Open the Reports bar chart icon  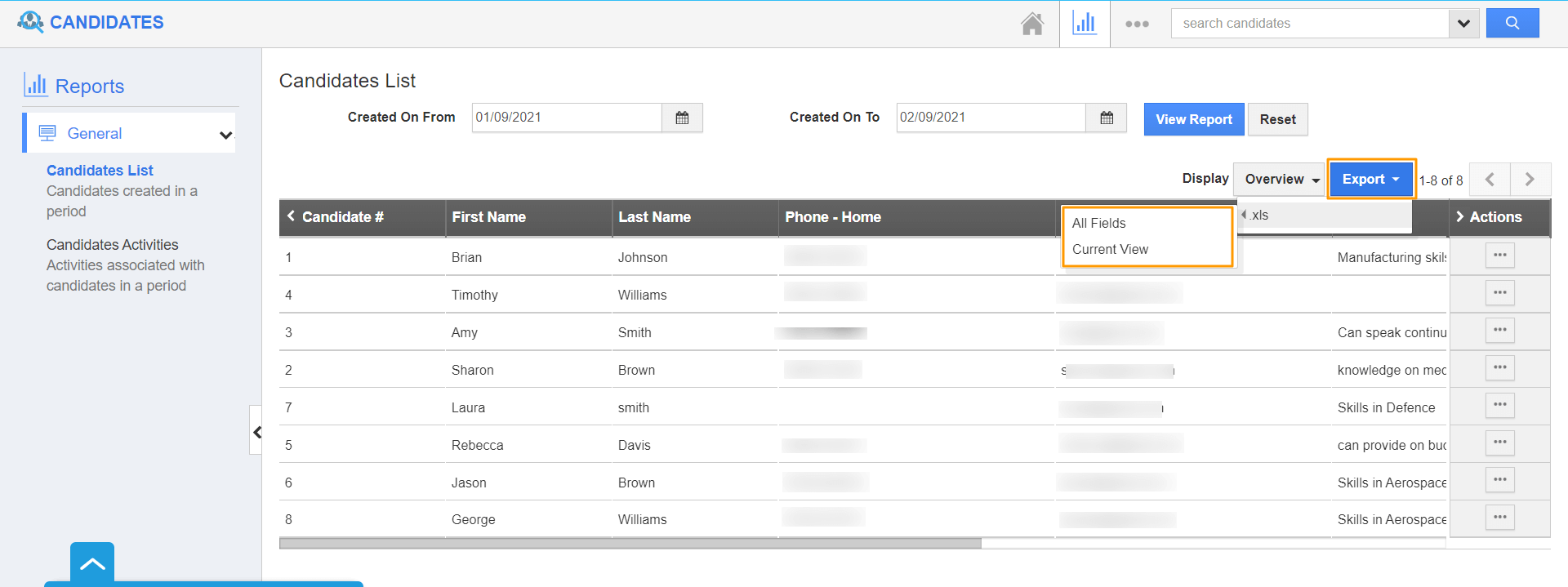coord(1085,24)
